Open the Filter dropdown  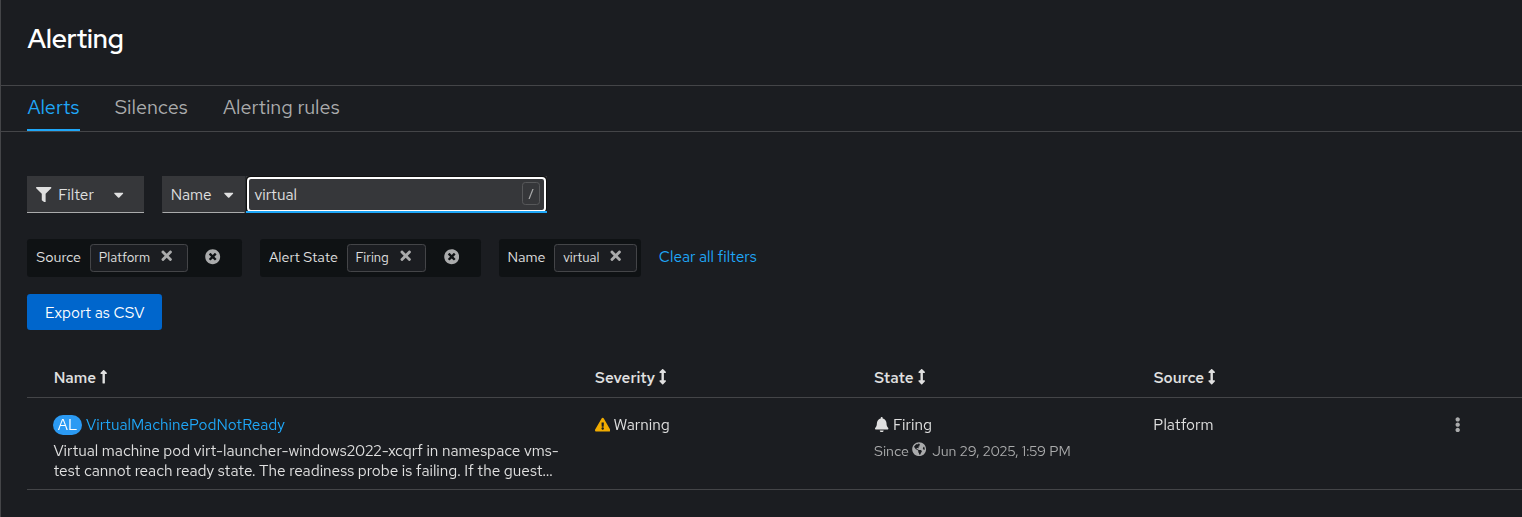pos(85,194)
